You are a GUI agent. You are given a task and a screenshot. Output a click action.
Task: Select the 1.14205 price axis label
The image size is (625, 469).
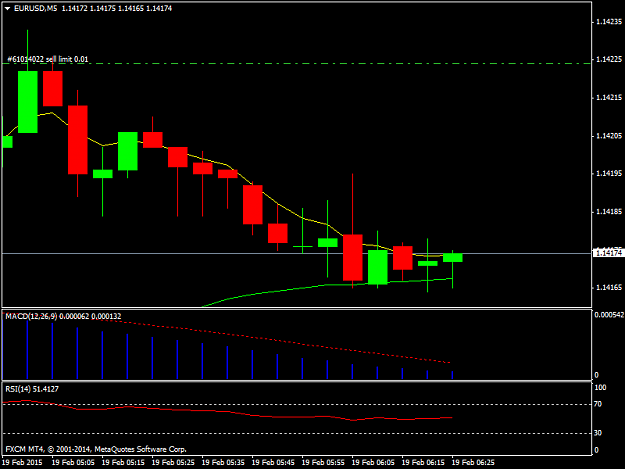[x=609, y=136]
